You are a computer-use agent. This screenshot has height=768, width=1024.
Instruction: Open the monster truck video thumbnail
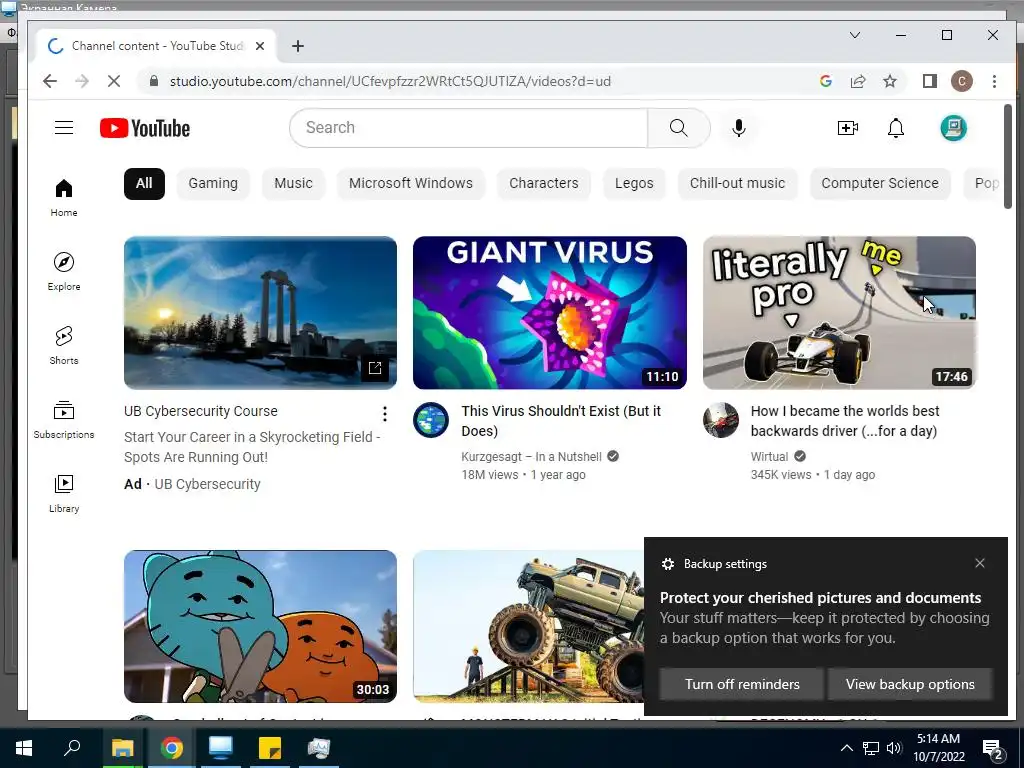529,626
